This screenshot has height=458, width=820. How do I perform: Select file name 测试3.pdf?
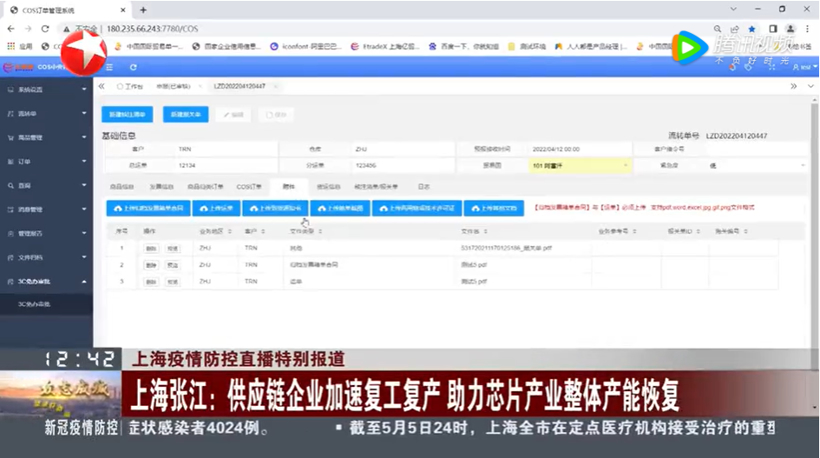[x=474, y=265]
